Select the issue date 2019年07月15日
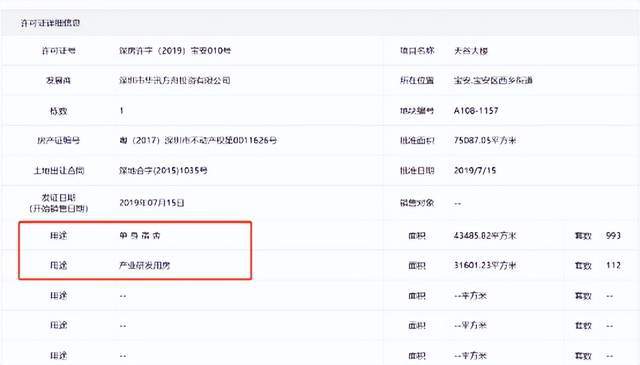 click(x=152, y=203)
